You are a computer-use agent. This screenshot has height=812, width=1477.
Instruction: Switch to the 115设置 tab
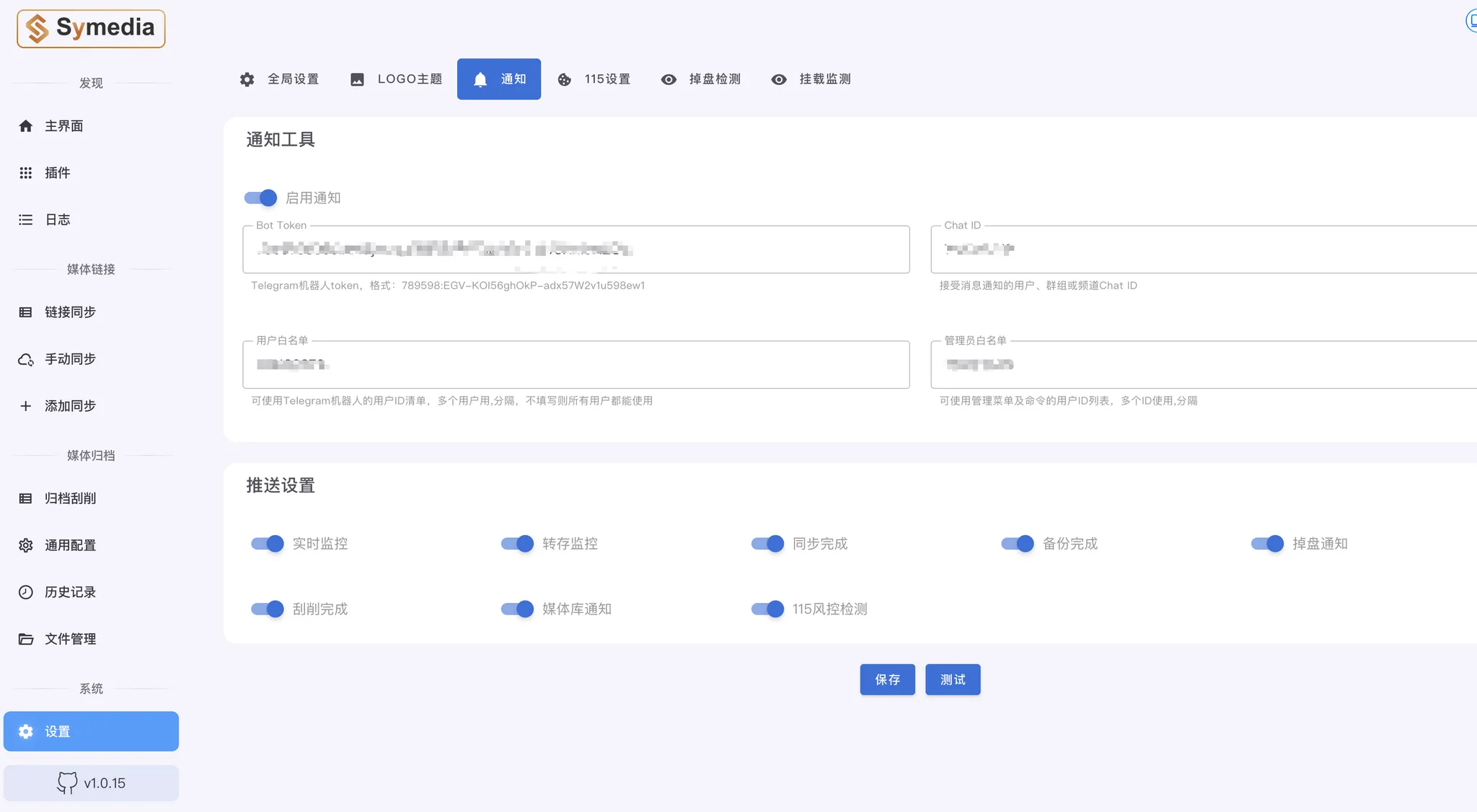594,79
